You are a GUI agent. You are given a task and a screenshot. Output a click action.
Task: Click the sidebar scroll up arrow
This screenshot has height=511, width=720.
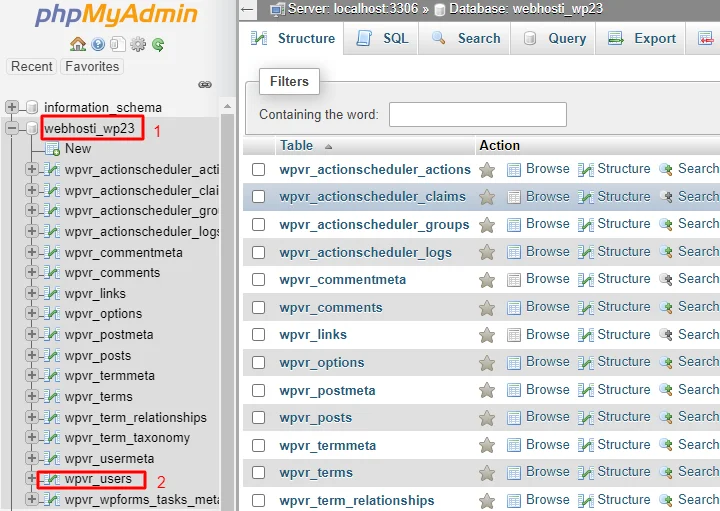(227, 106)
